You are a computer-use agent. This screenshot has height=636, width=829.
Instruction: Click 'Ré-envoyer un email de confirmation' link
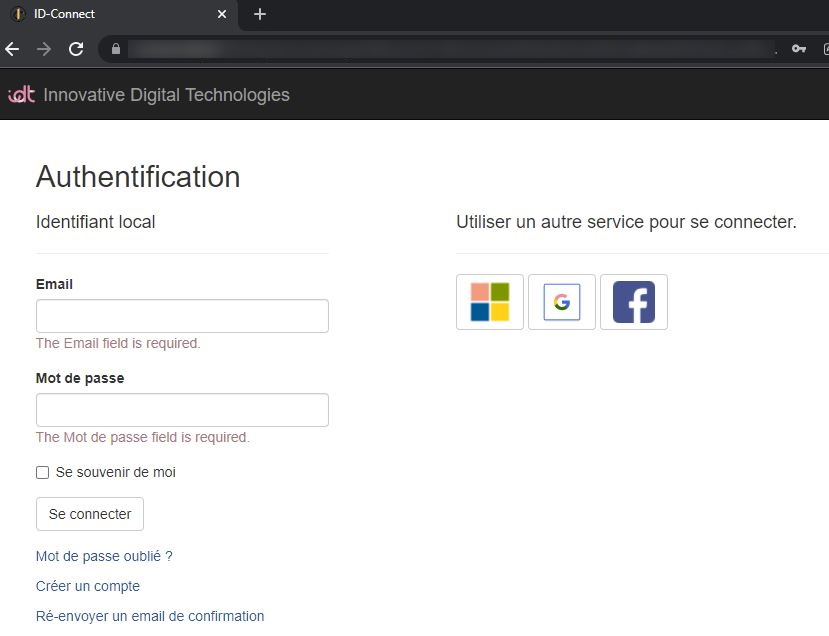(x=150, y=616)
